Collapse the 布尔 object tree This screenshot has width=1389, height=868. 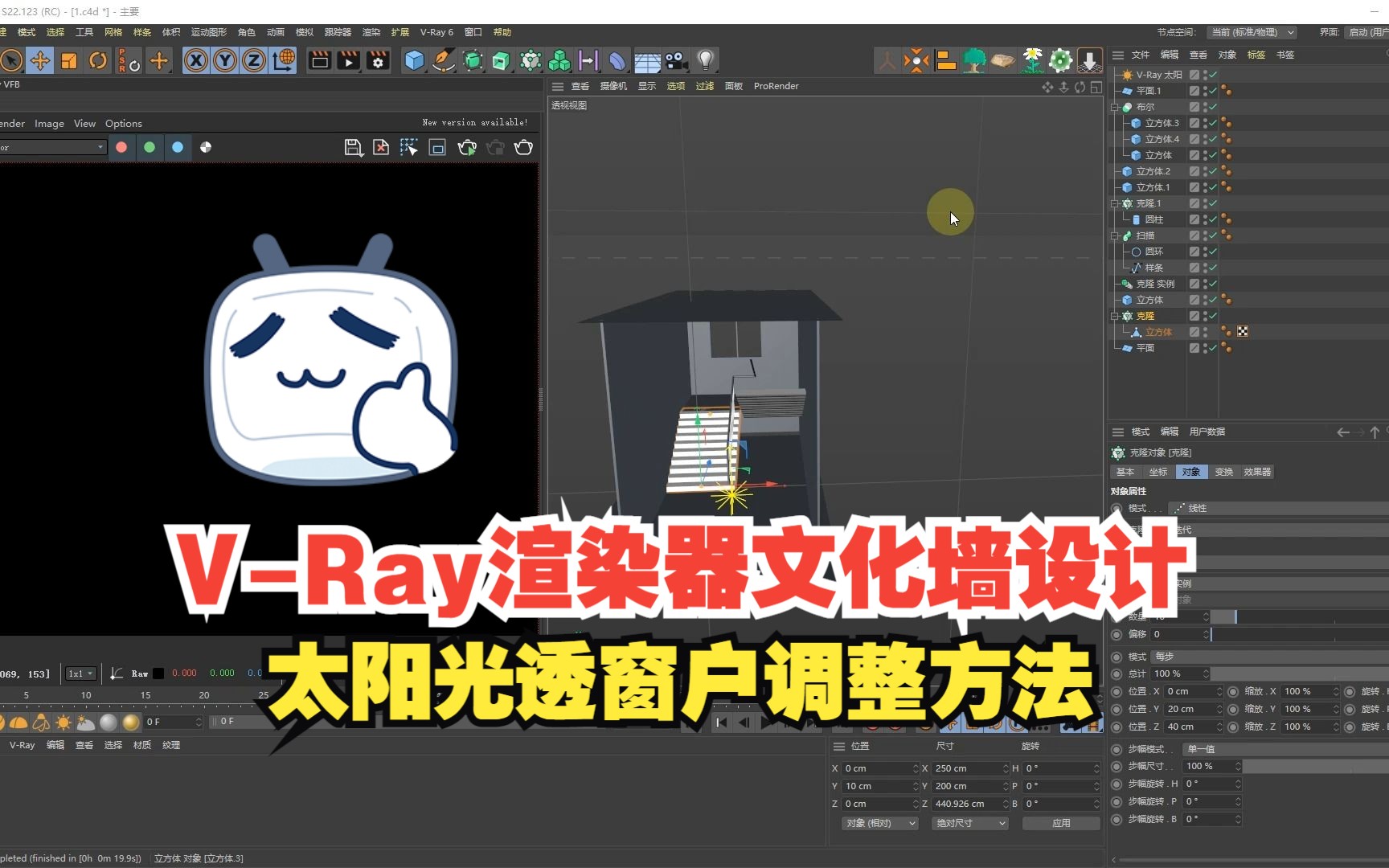[x=1115, y=107]
